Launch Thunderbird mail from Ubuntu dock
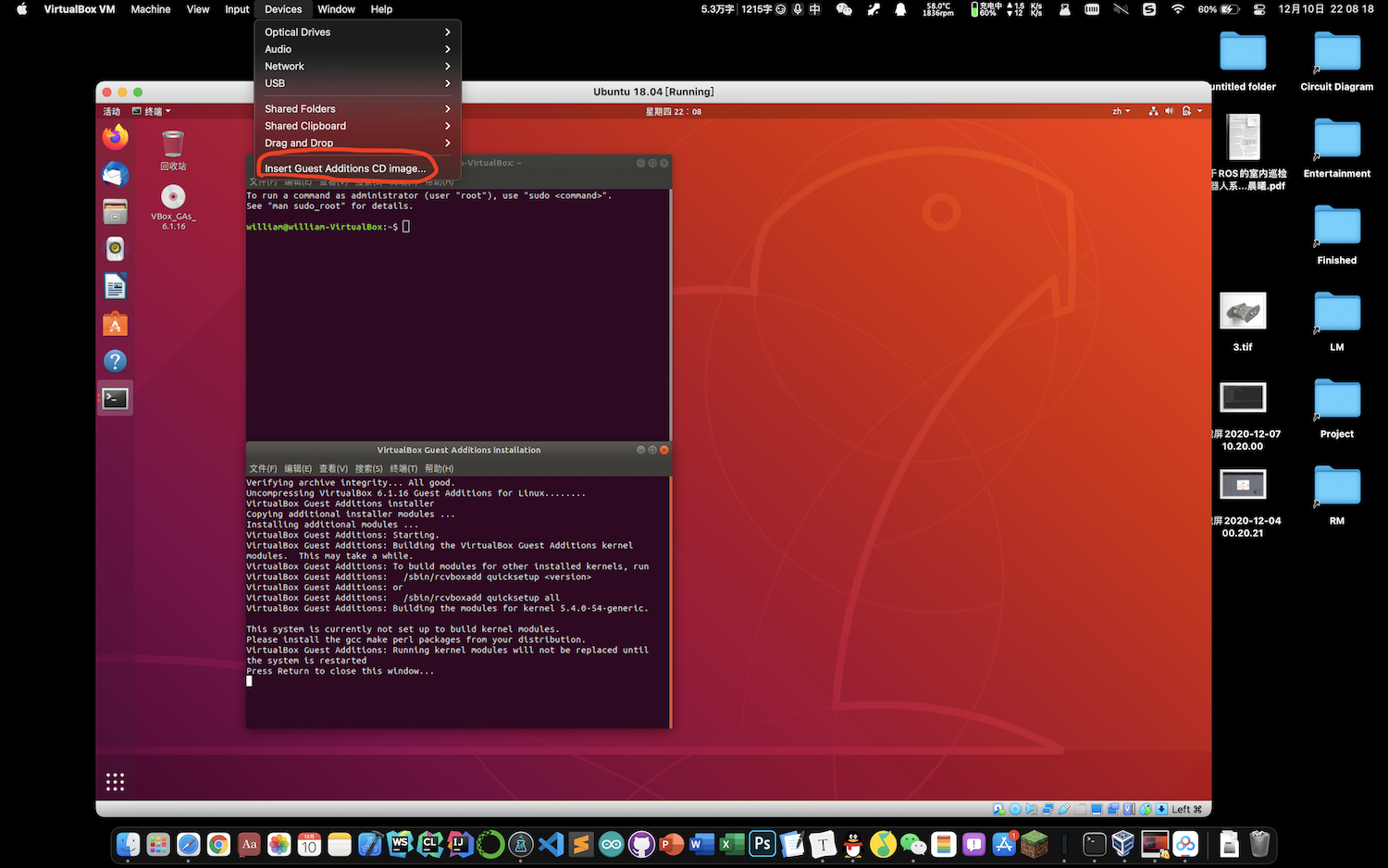Image resolution: width=1388 pixels, height=868 pixels. click(115, 174)
